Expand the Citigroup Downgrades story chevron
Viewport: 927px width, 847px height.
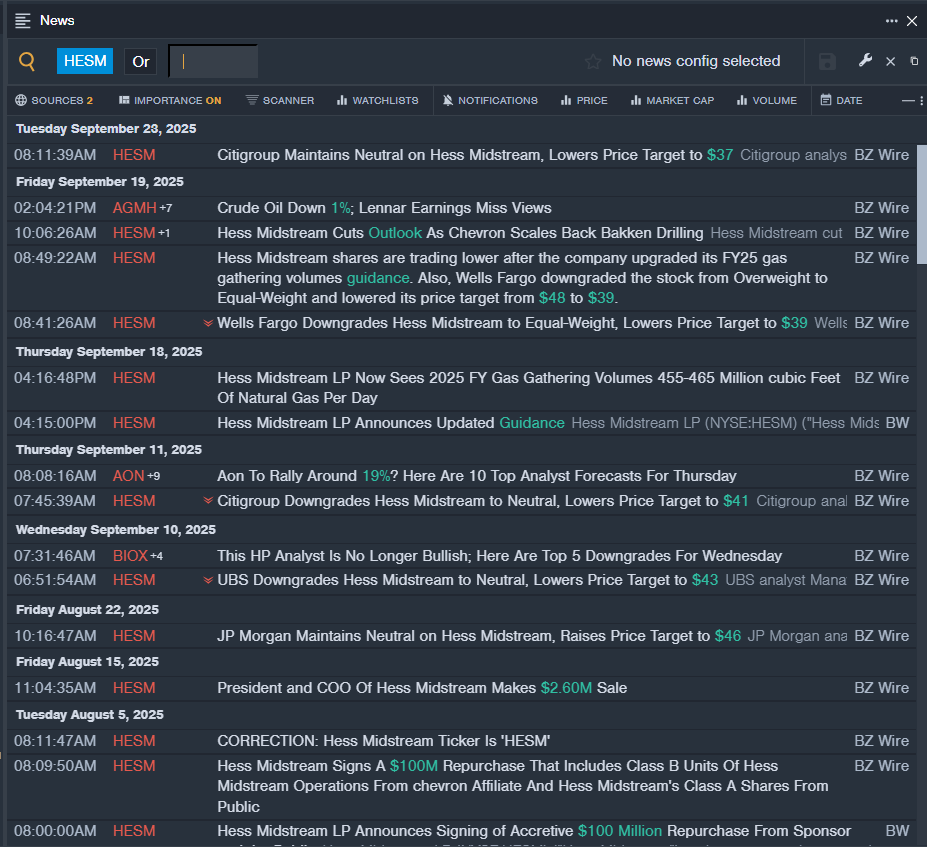208,501
